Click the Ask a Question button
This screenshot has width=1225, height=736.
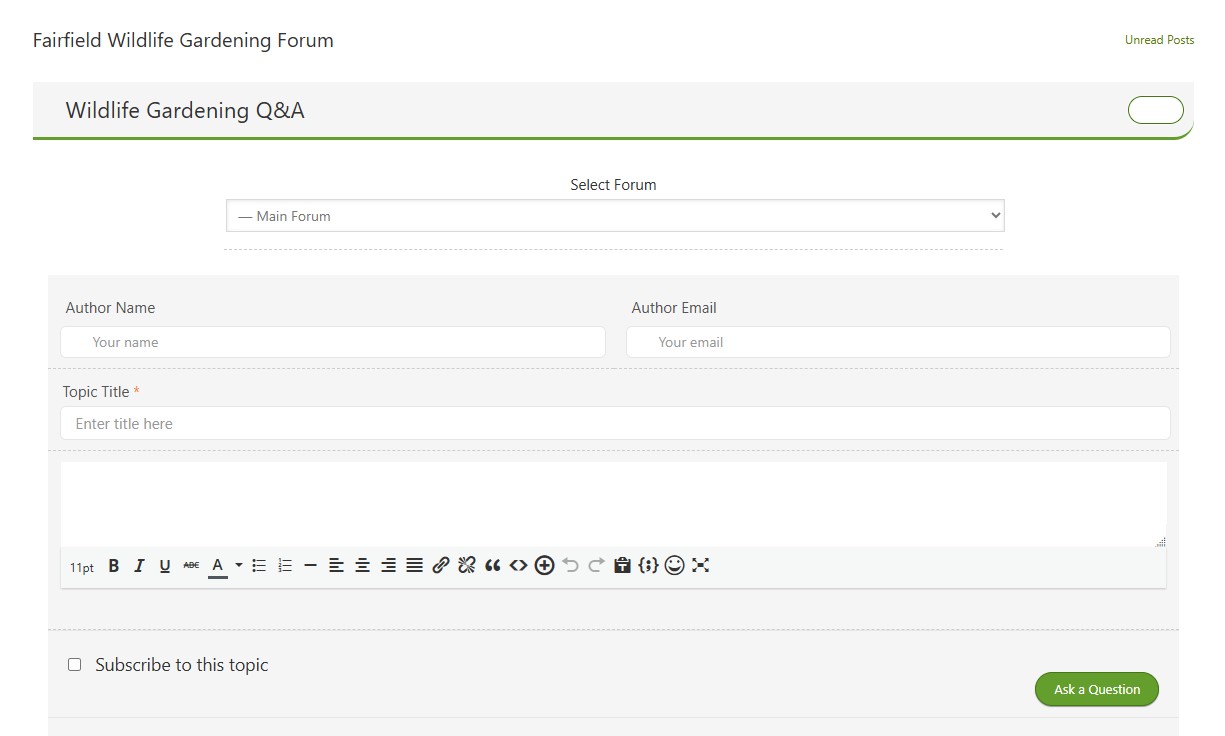[x=1097, y=689]
